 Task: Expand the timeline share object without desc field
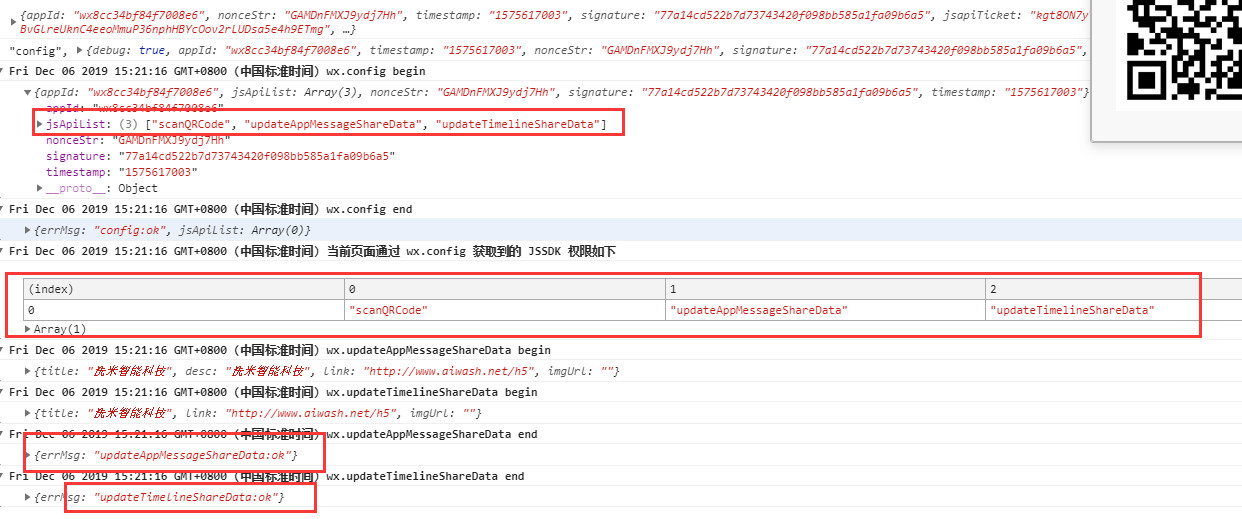28,413
